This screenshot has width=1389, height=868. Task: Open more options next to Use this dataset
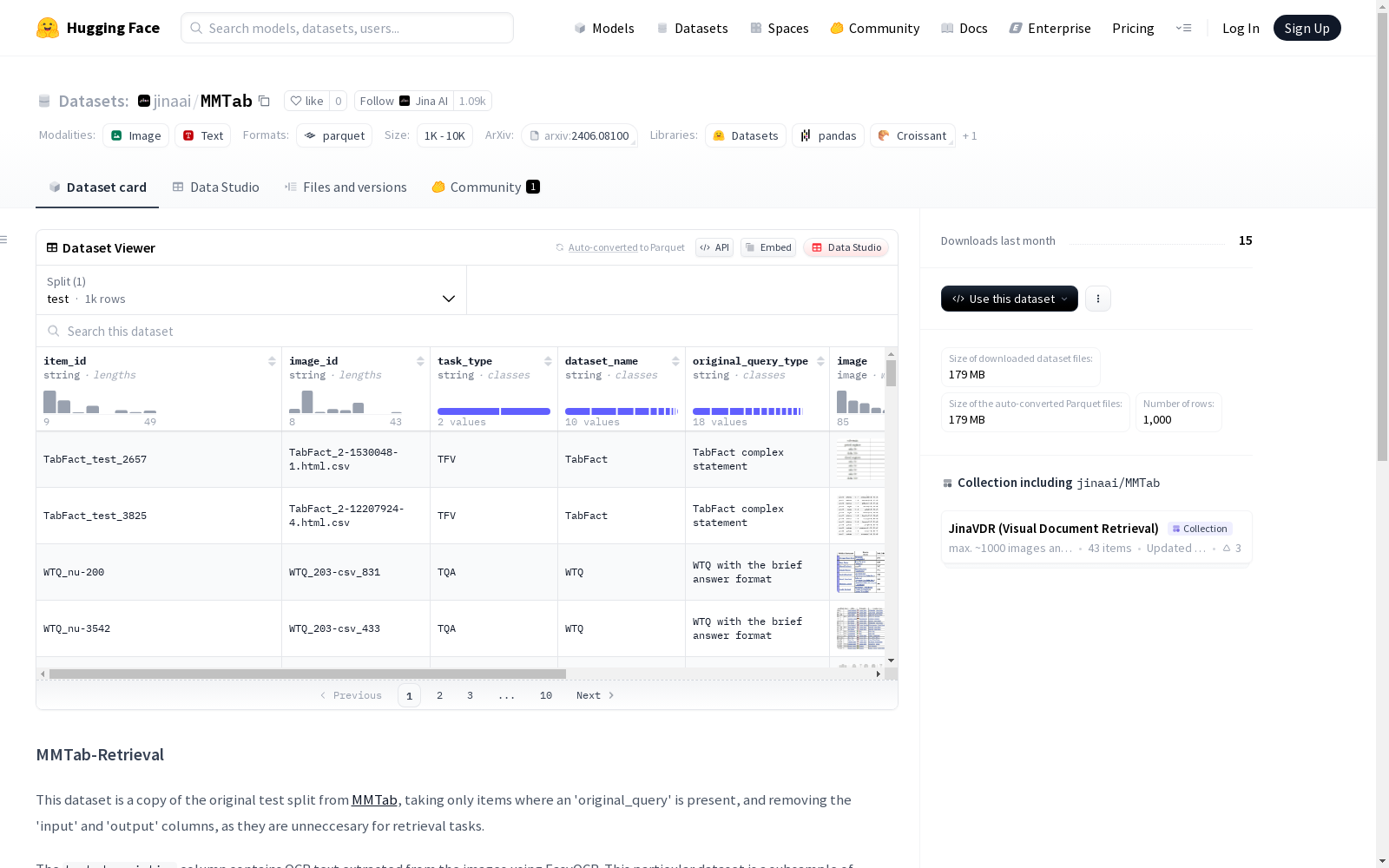1098,299
